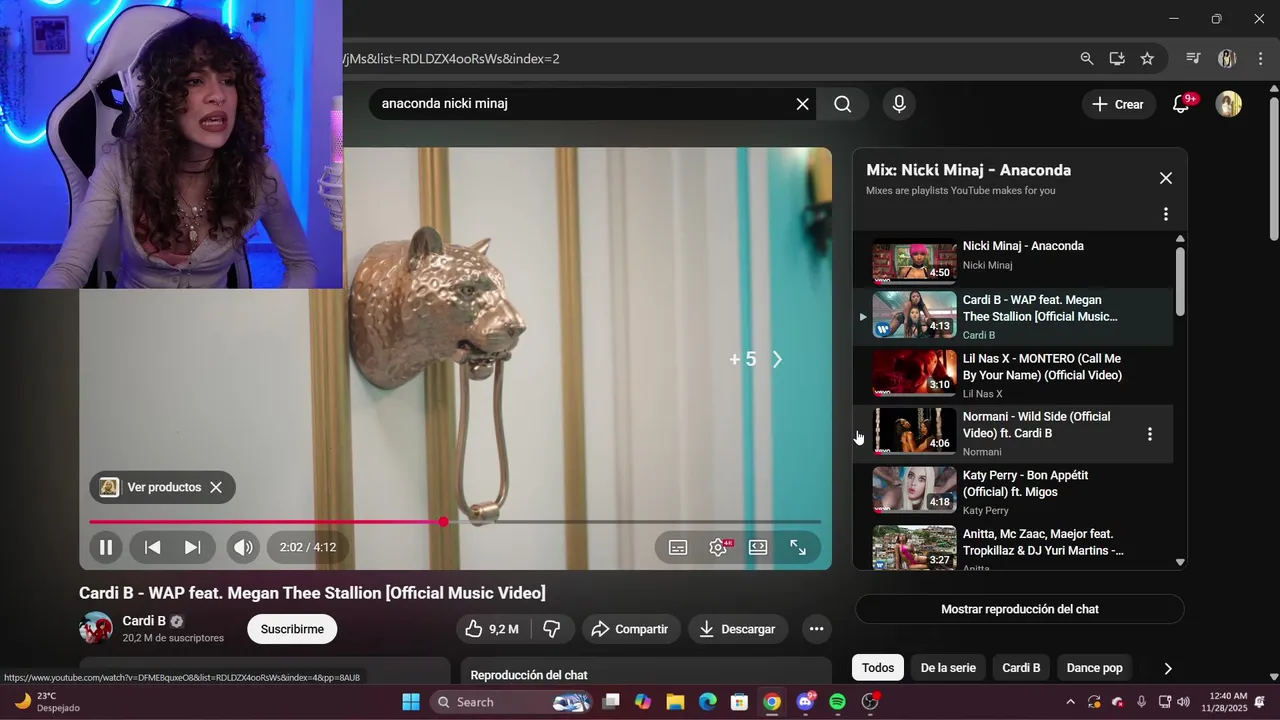Click the Suscribirme button
The height and width of the screenshot is (720, 1280).
coord(292,629)
